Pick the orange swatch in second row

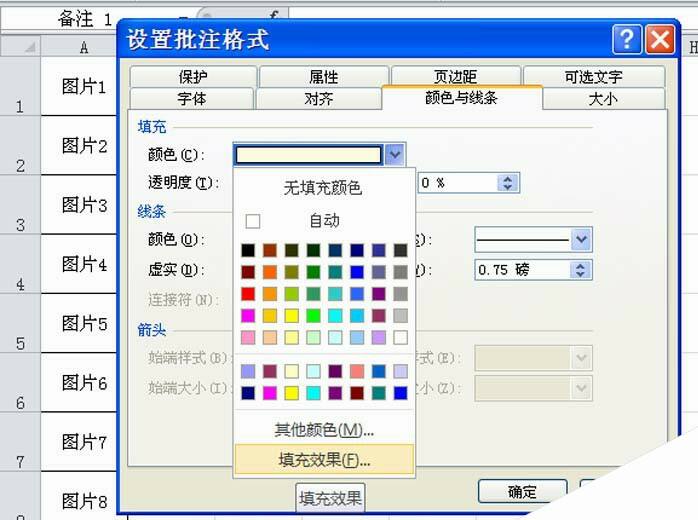pos(270,272)
